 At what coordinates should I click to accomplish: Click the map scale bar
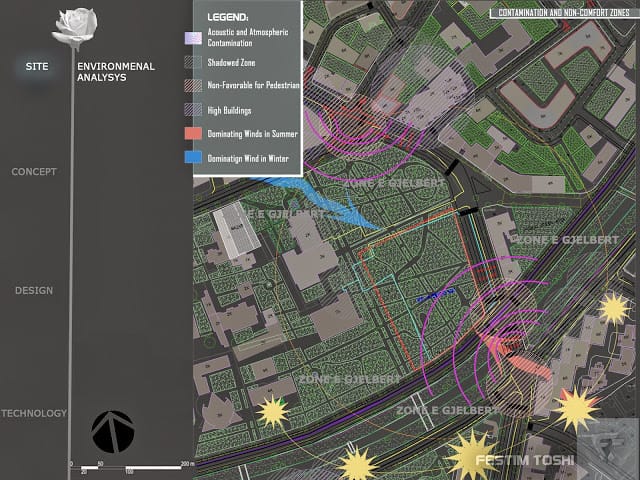click(131, 467)
